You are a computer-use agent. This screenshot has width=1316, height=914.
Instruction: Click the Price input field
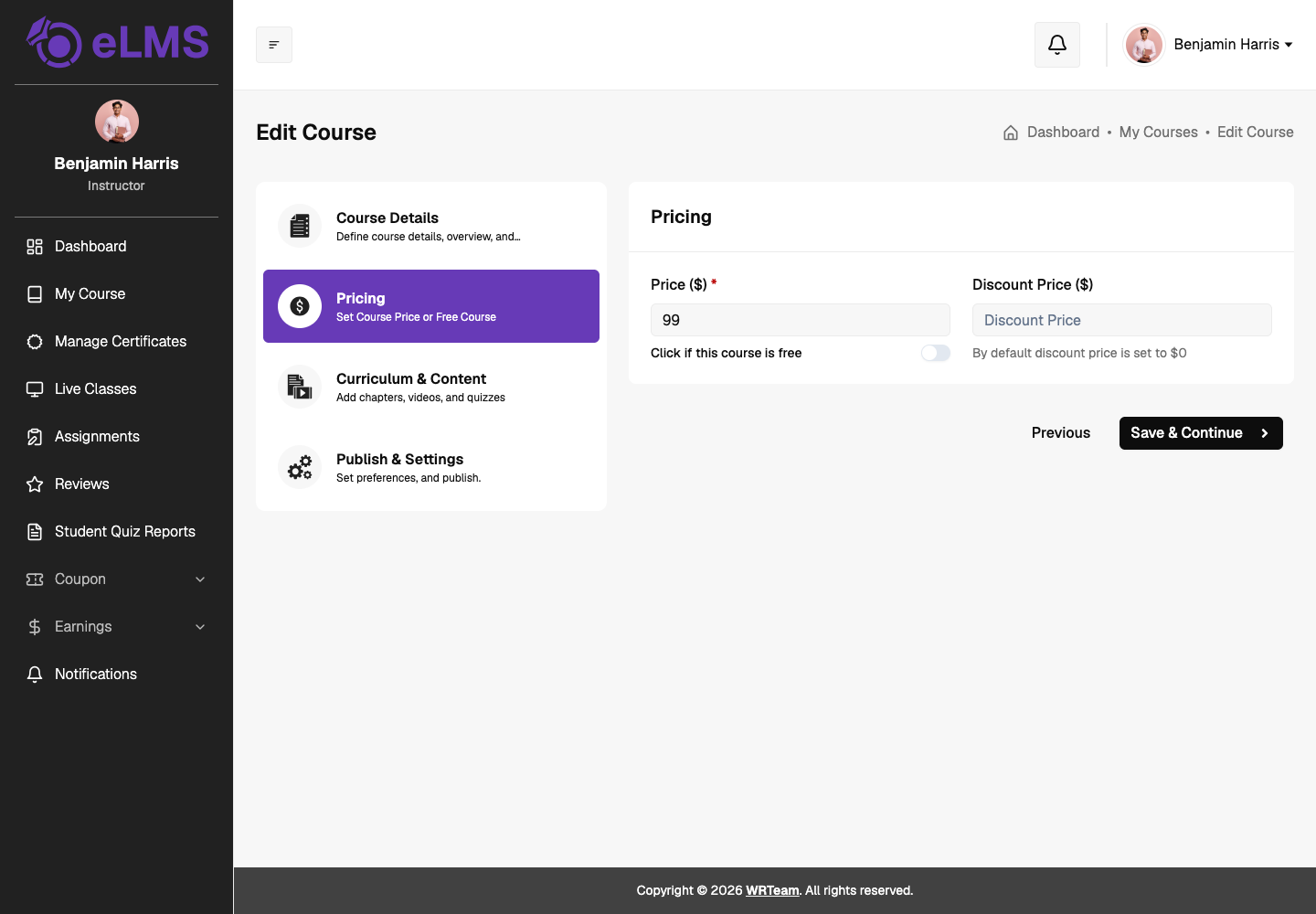click(801, 320)
